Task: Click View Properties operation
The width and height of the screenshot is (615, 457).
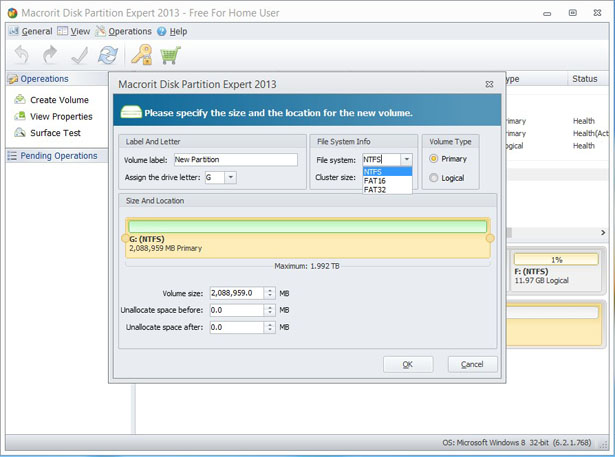Action: tap(61, 117)
